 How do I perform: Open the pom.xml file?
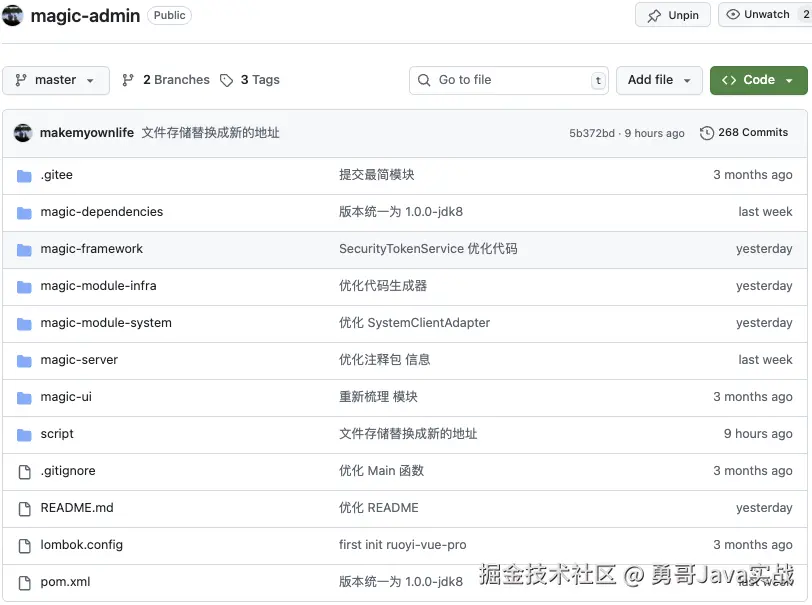point(65,582)
